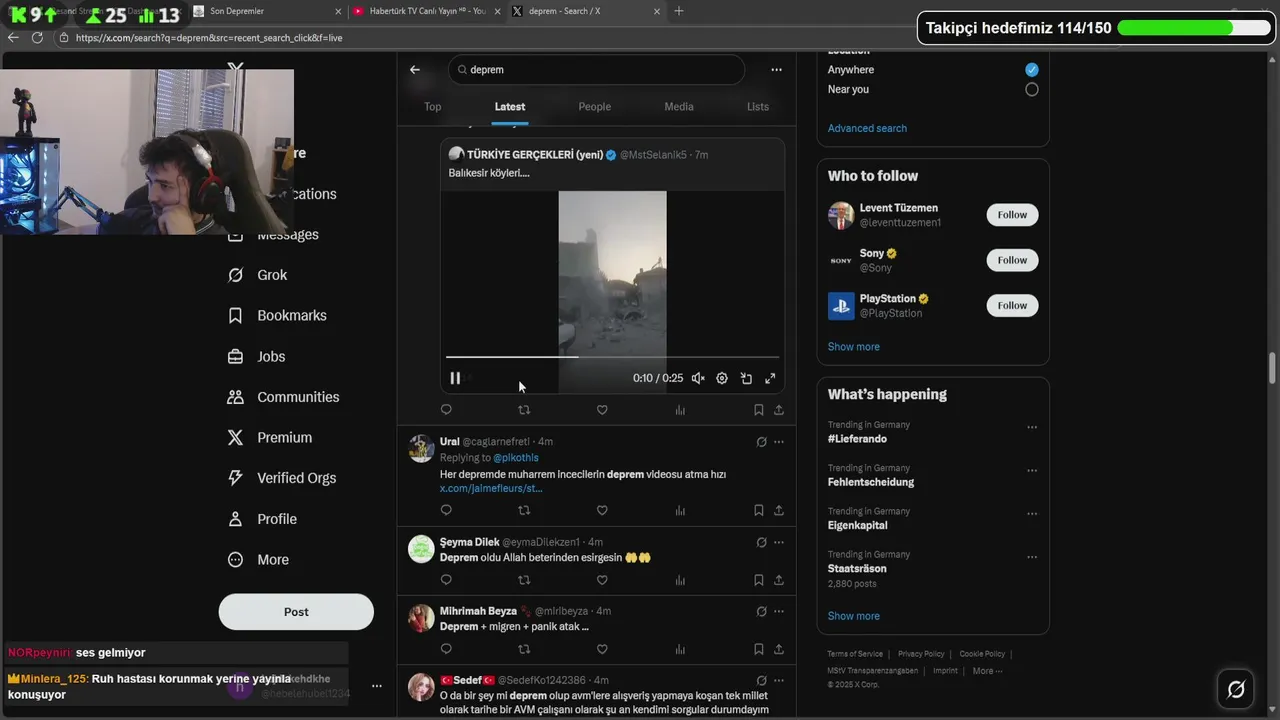Open the x.com/jaimefleurs link in Ural's post
The image size is (1280, 720).
click(x=491, y=488)
